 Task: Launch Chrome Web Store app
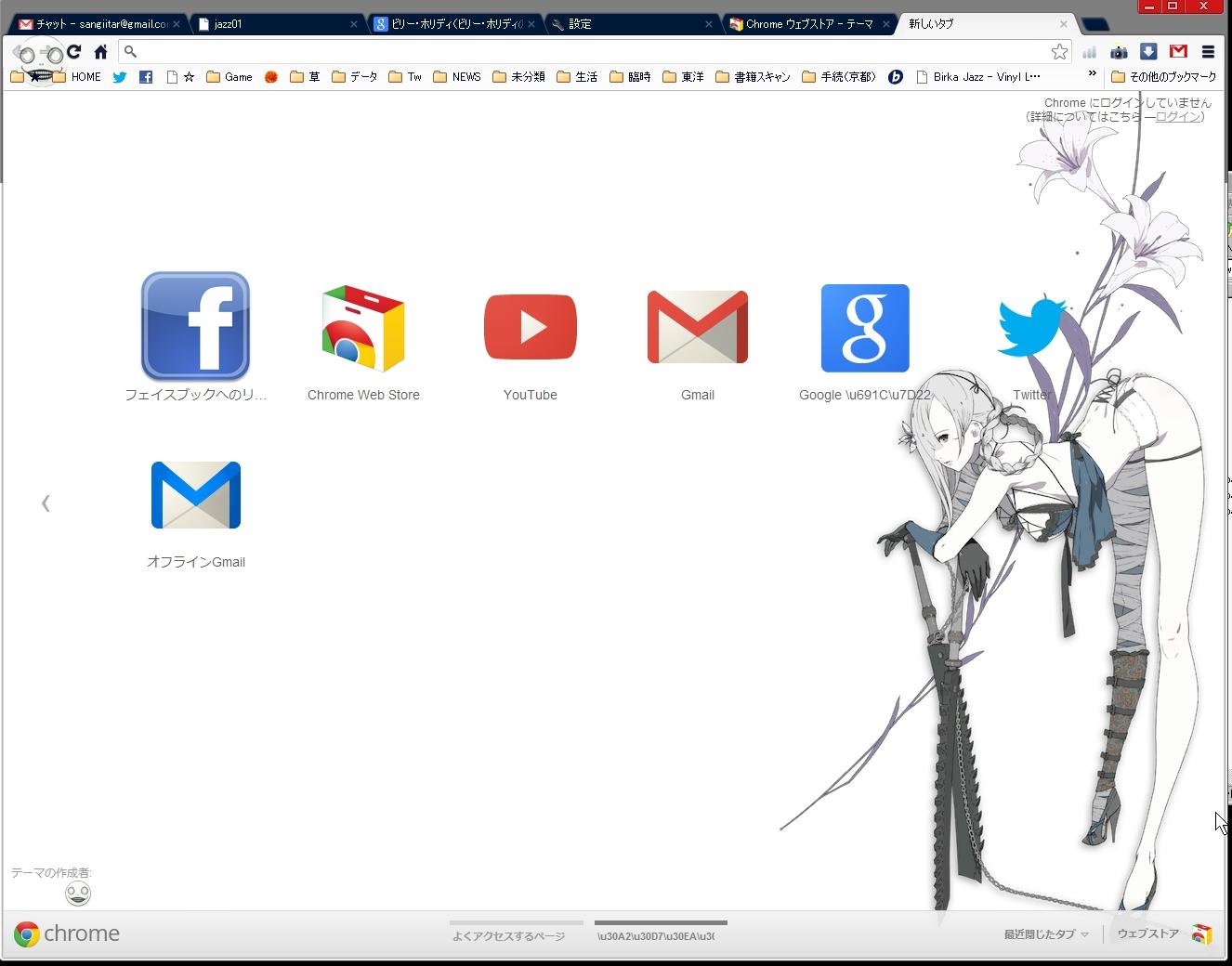pyautogui.click(x=363, y=328)
